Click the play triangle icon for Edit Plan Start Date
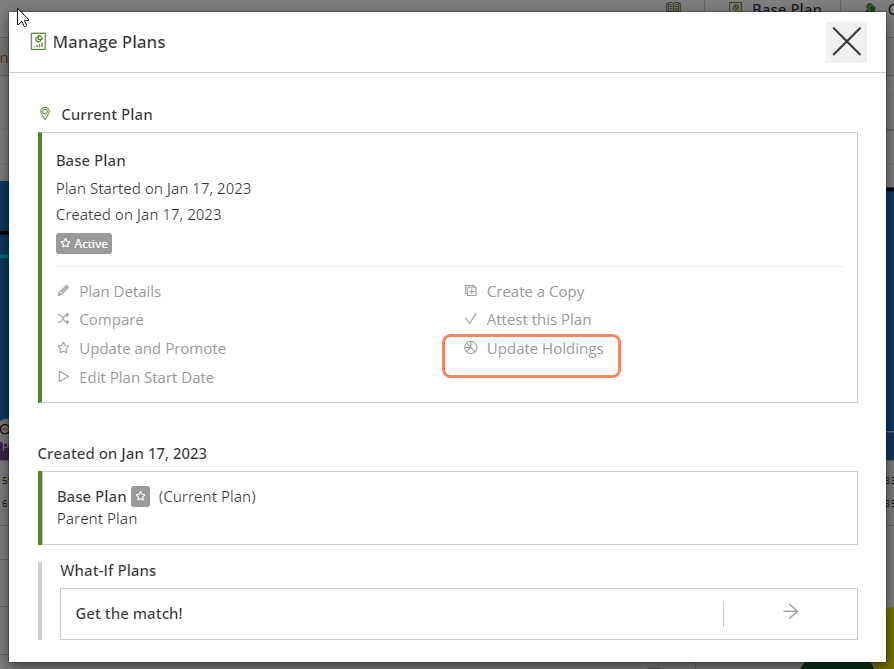The height and width of the screenshot is (669, 894). coord(63,377)
